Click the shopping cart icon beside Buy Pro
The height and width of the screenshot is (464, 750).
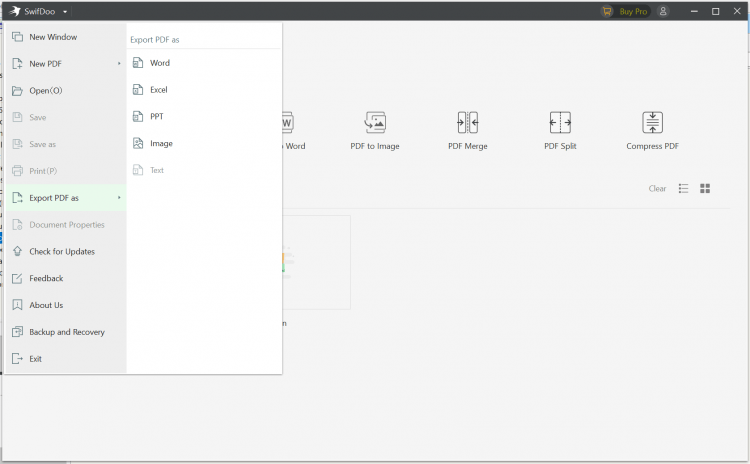(607, 11)
